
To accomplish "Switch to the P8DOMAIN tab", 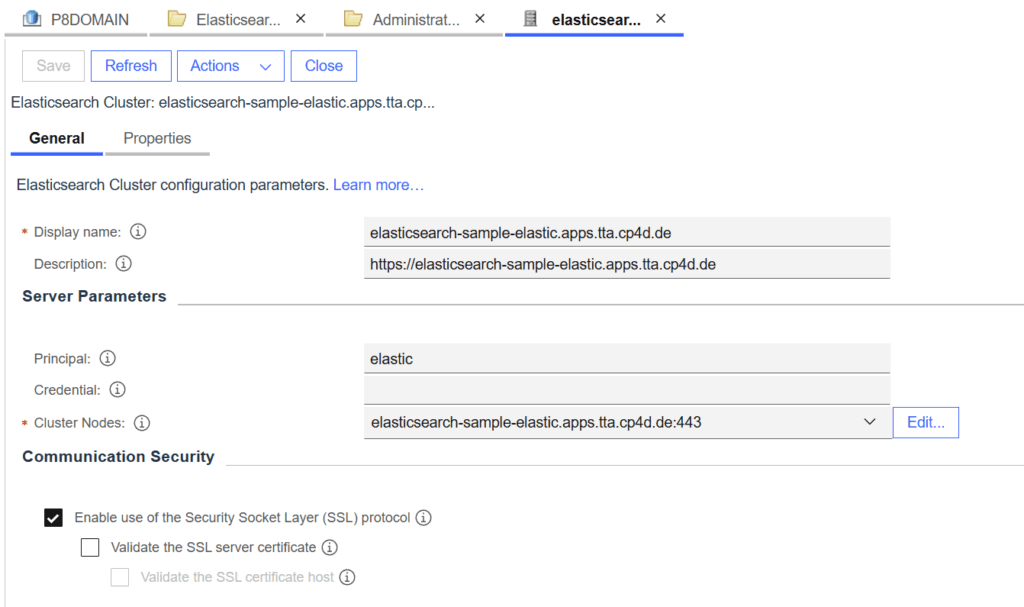I will [76, 20].
